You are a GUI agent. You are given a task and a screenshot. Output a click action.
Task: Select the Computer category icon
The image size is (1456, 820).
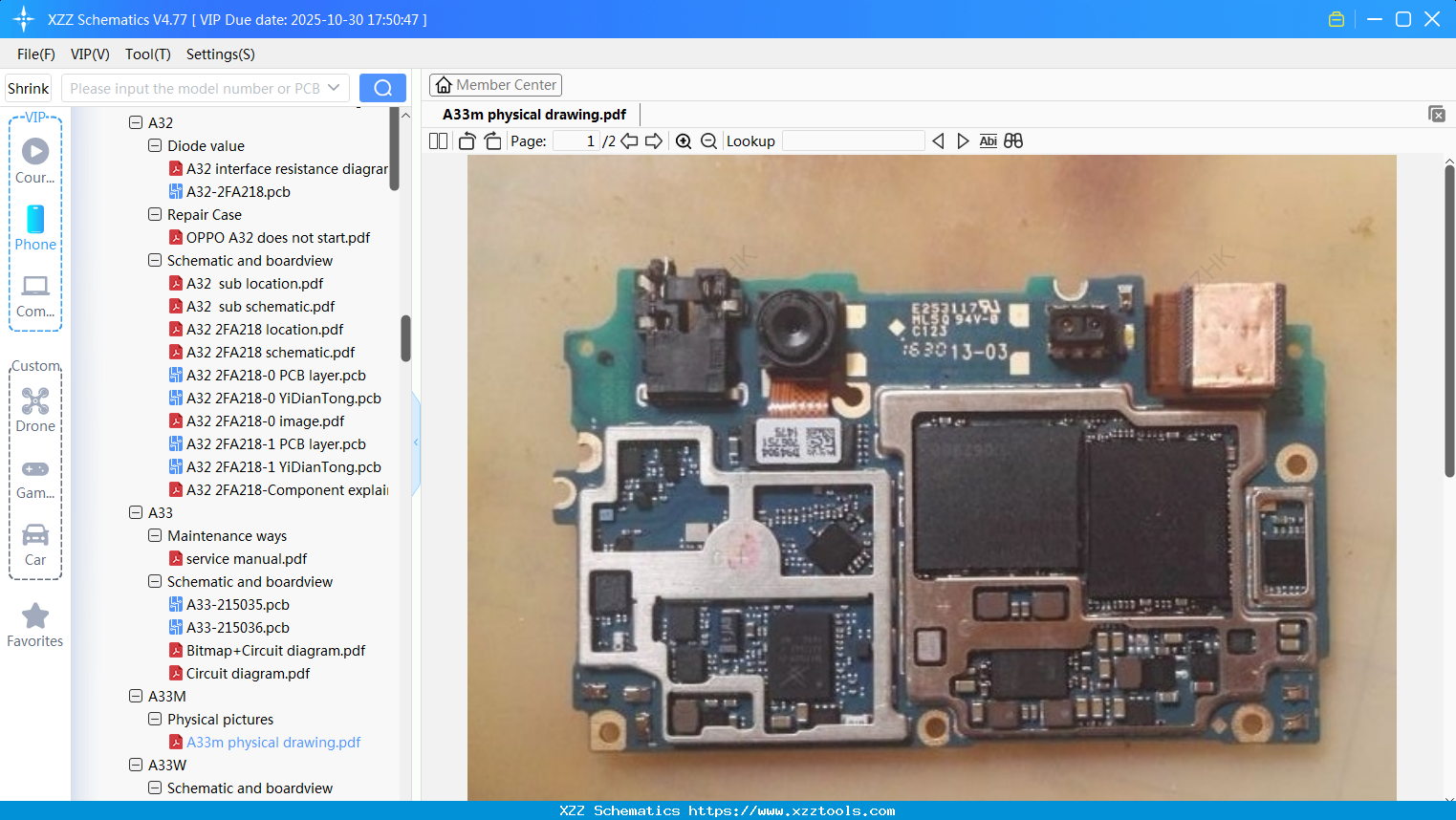pyautogui.click(x=35, y=286)
